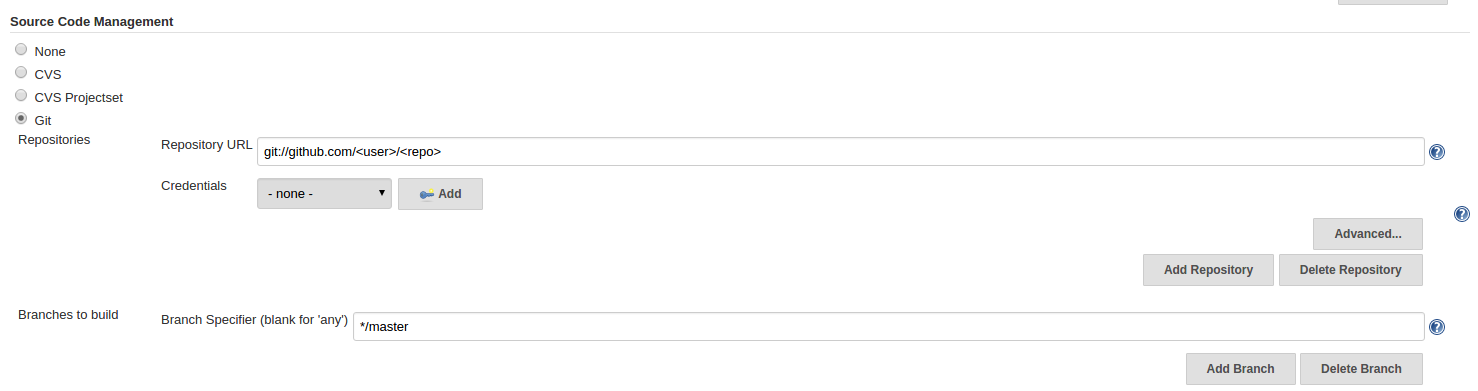This screenshot has width=1478, height=391.
Task: Click the Credentials label text
Action: [194, 186]
